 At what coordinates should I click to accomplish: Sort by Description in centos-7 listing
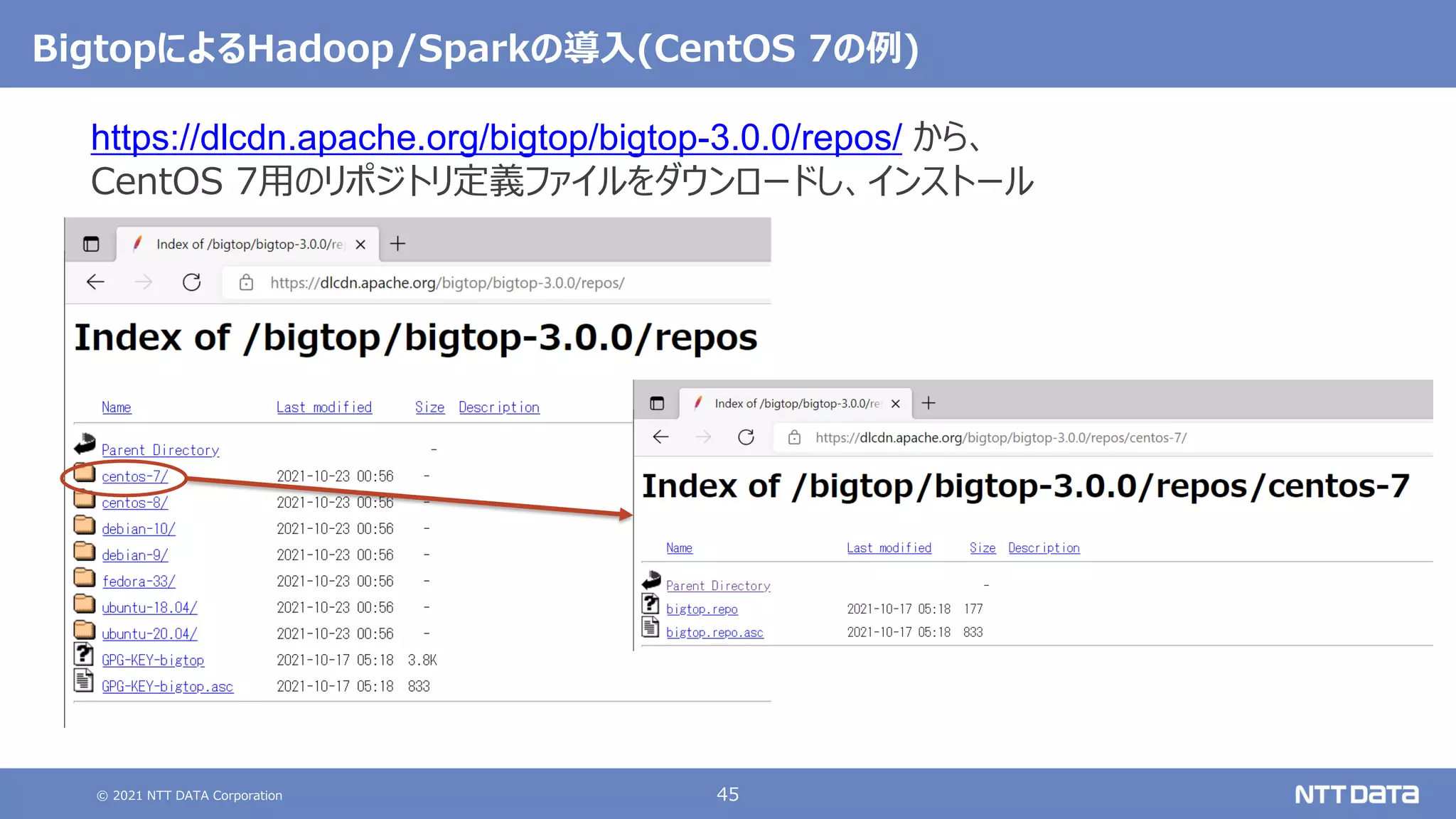point(1044,548)
